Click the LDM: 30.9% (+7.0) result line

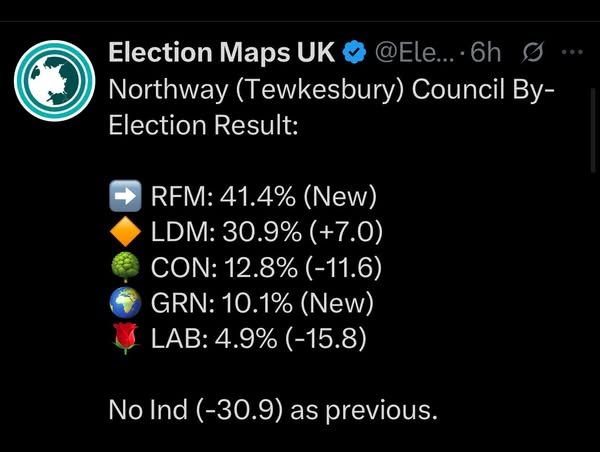[x=266, y=233]
